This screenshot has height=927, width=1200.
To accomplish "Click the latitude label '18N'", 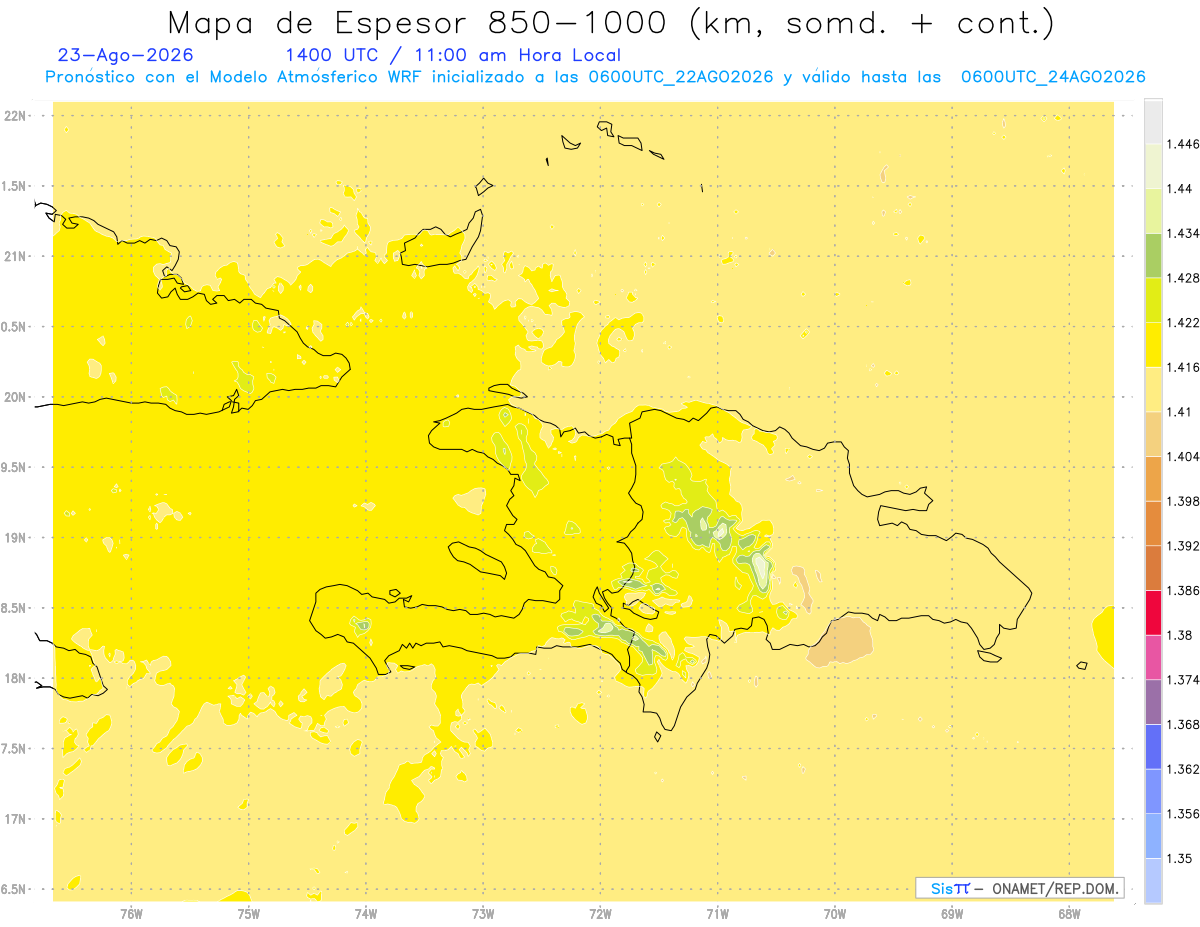I will [x=15, y=678].
